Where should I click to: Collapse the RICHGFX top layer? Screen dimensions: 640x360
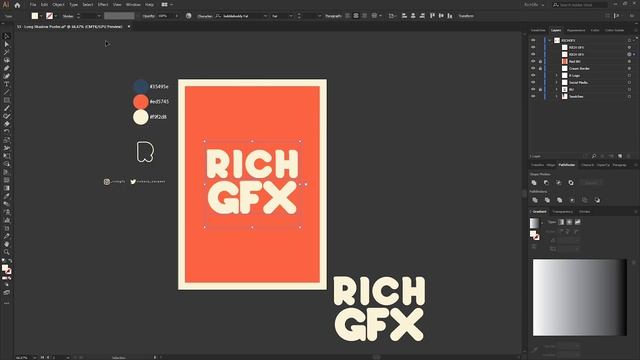550,40
